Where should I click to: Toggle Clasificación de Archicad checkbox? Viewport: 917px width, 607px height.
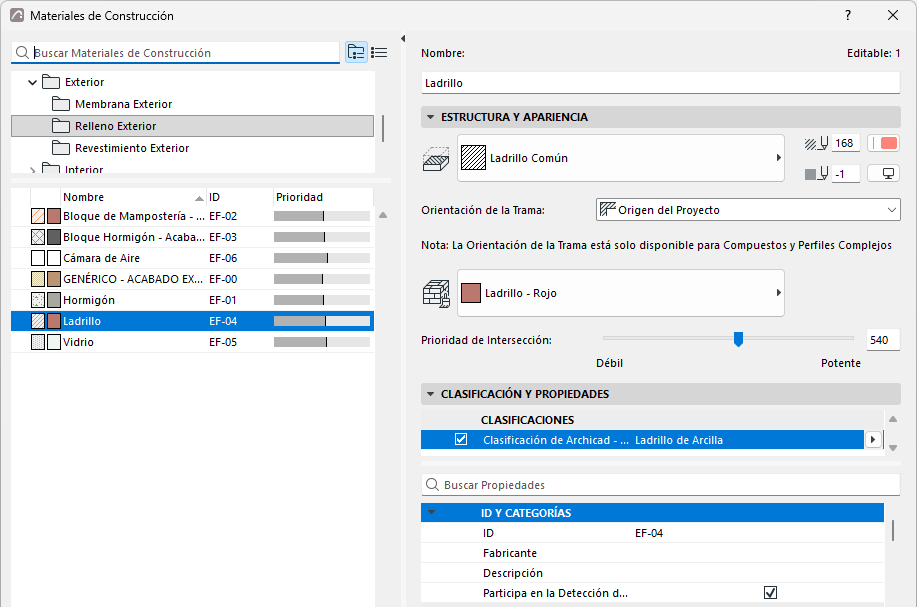(461, 439)
